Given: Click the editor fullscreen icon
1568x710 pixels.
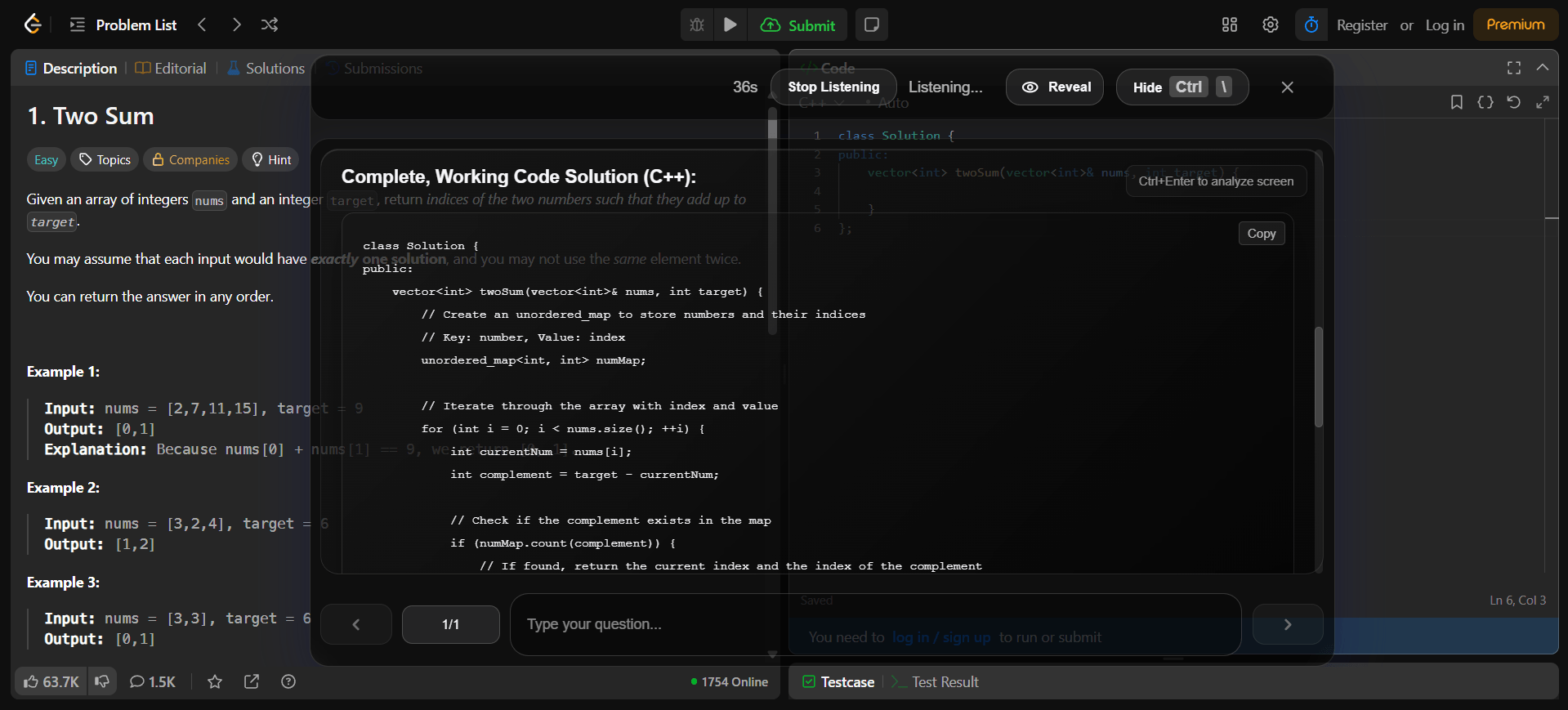Looking at the screenshot, I should [1514, 68].
